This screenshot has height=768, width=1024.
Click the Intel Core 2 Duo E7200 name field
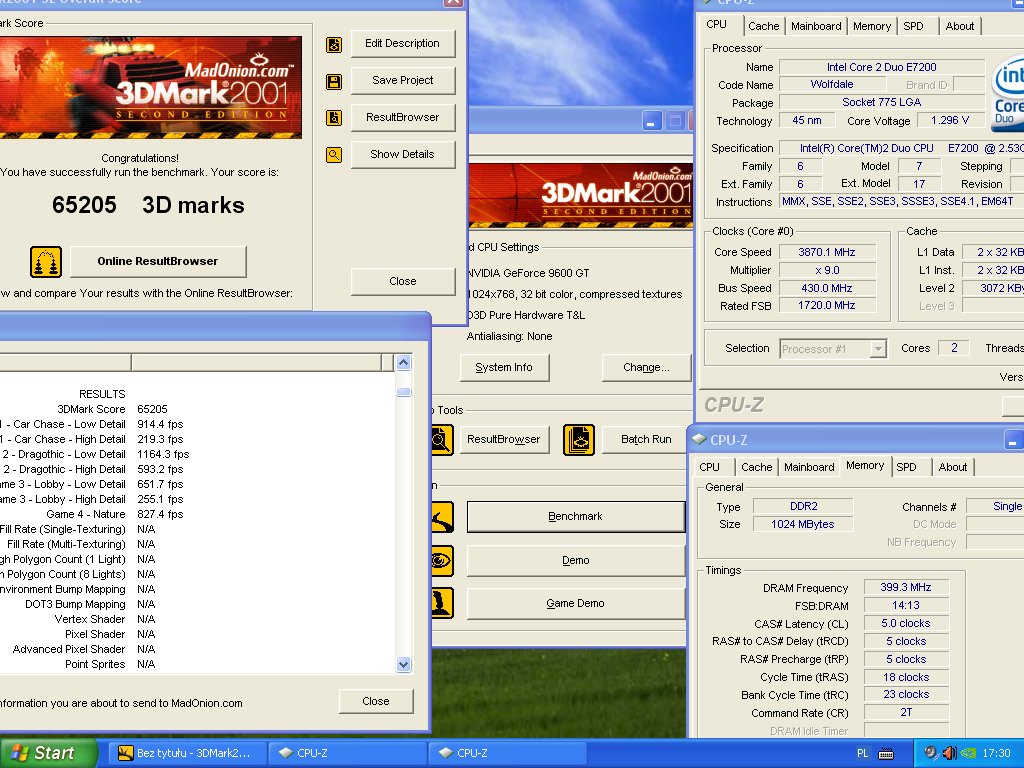[882, 67]
